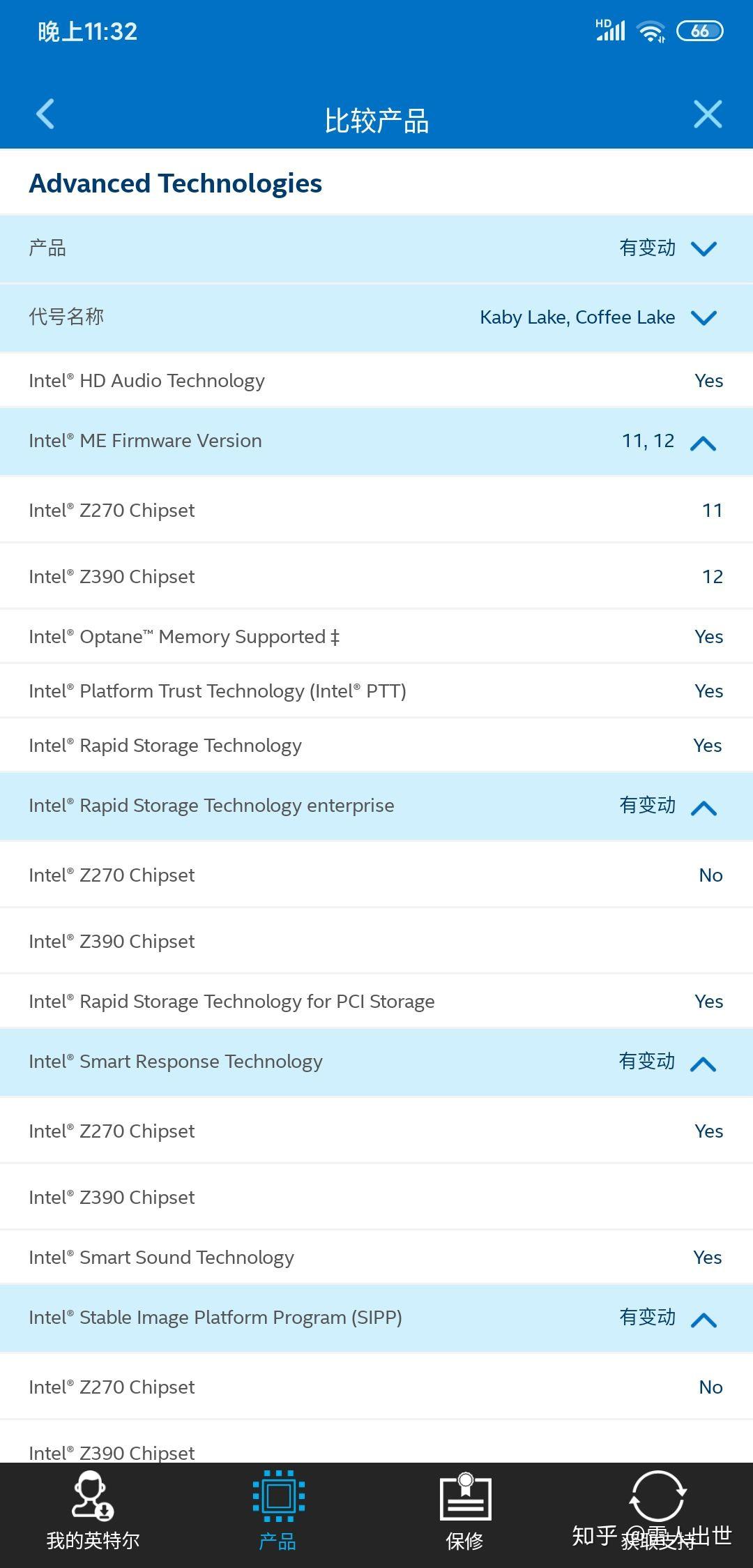Collapse Stable Image Platform Program (SIPP) section
The image size is (753, 1568).
pyautogui.click(x=703, y=1320)
